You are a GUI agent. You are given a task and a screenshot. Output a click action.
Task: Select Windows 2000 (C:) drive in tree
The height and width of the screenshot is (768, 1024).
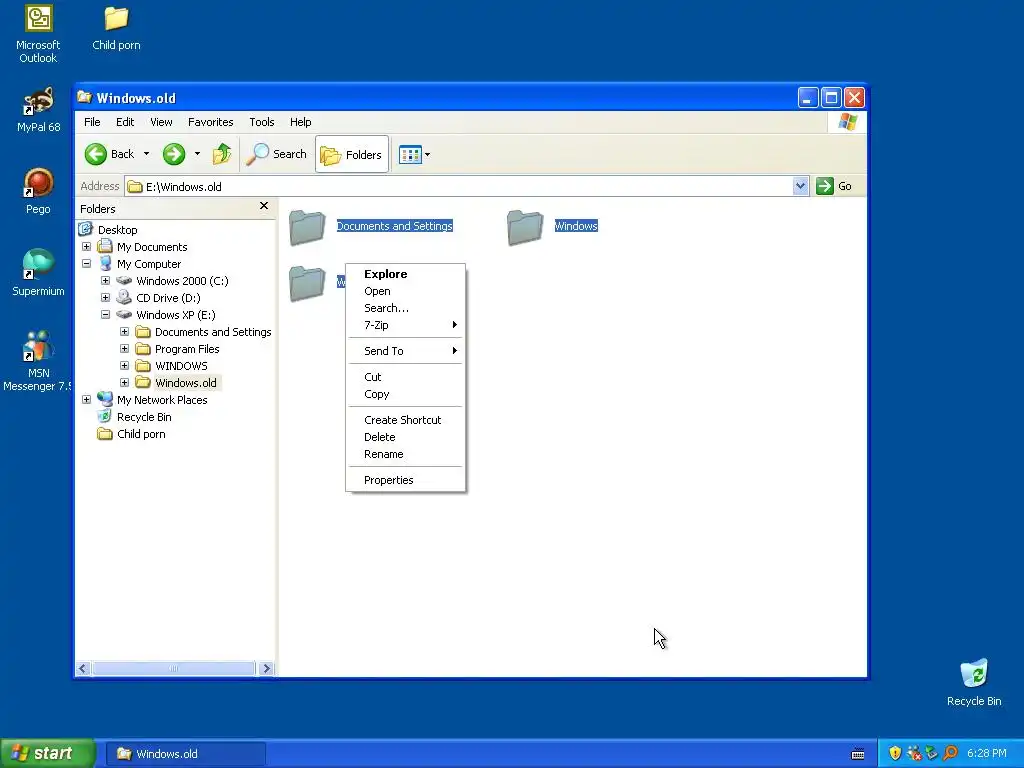[182, 281]
